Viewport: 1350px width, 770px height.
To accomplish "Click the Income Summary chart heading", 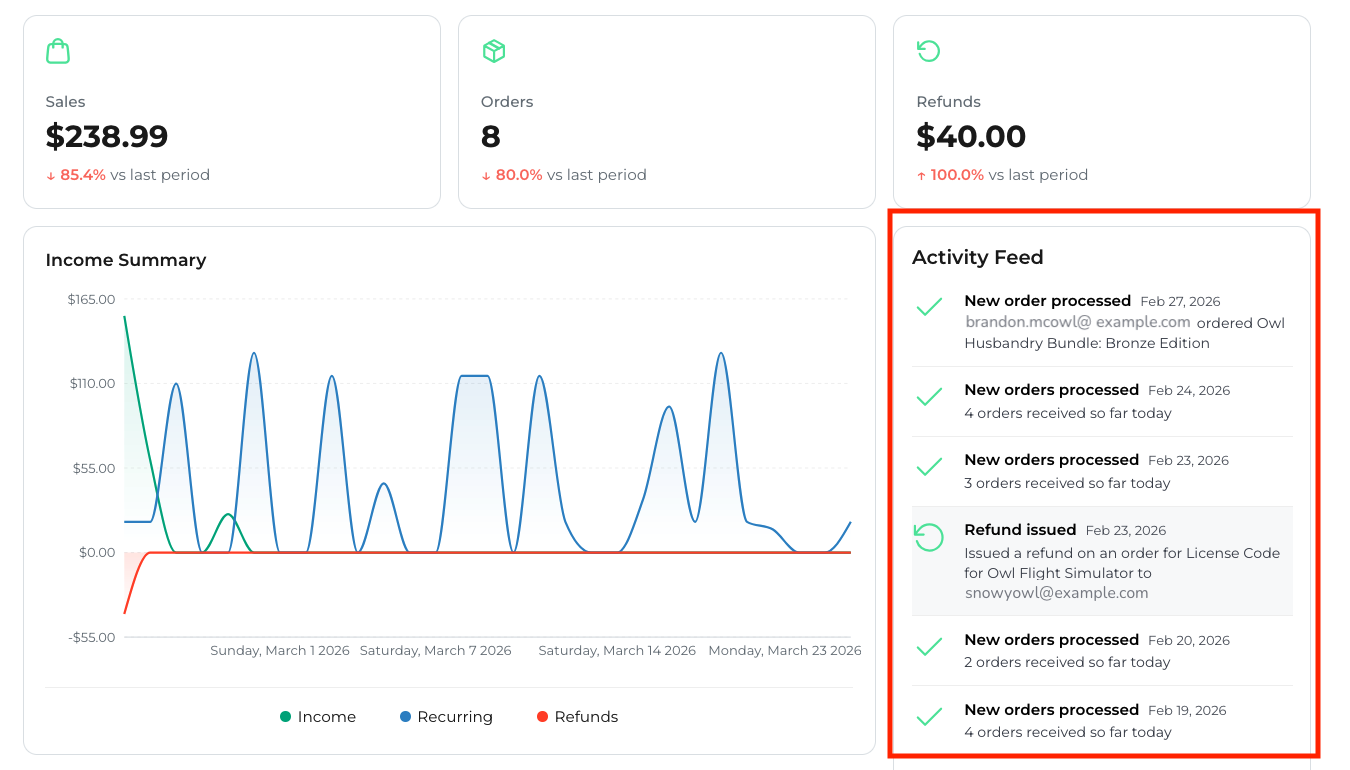I will [x=126, y=260].
